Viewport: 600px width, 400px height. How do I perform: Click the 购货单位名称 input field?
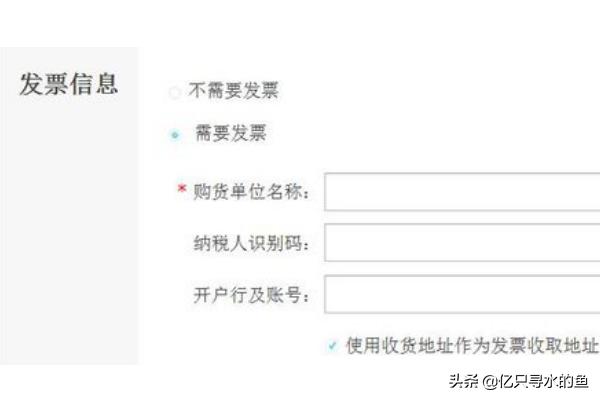pos(461,191)
